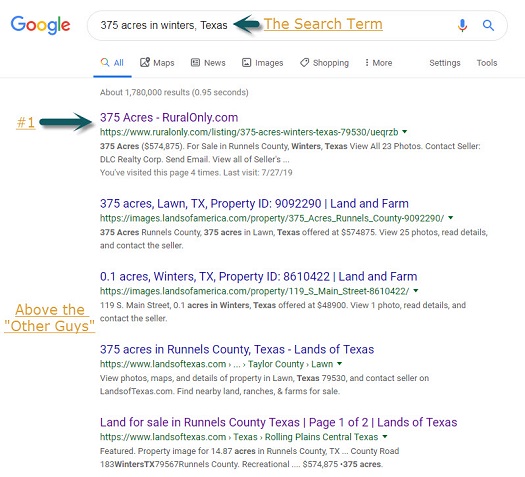Switch to the Maps tab
The height and width of the screenshot is (477, 525).
157,63
